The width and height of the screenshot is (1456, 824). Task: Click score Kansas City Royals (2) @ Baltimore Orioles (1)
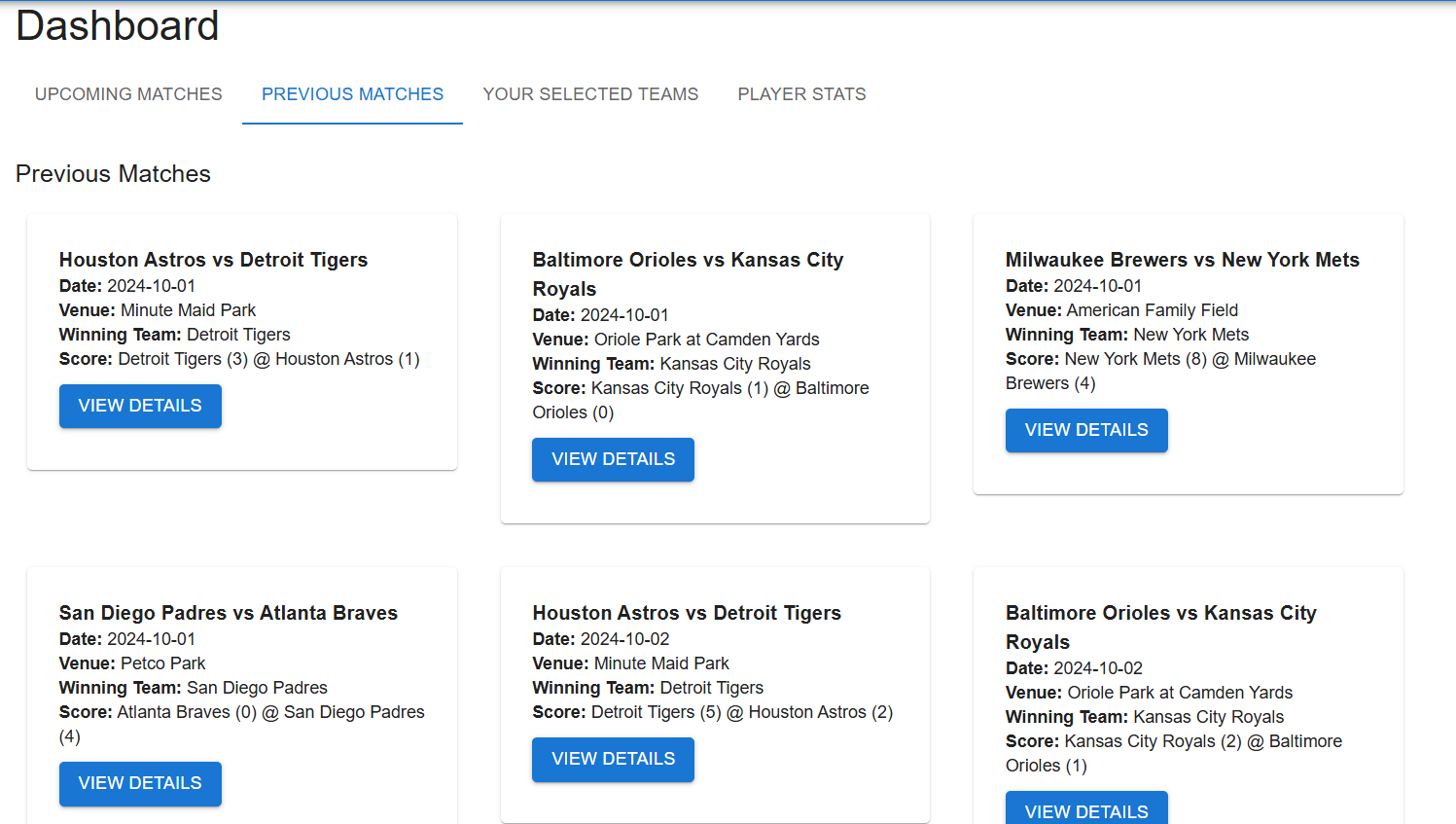pyautogui.click(x=1174, y=753)
